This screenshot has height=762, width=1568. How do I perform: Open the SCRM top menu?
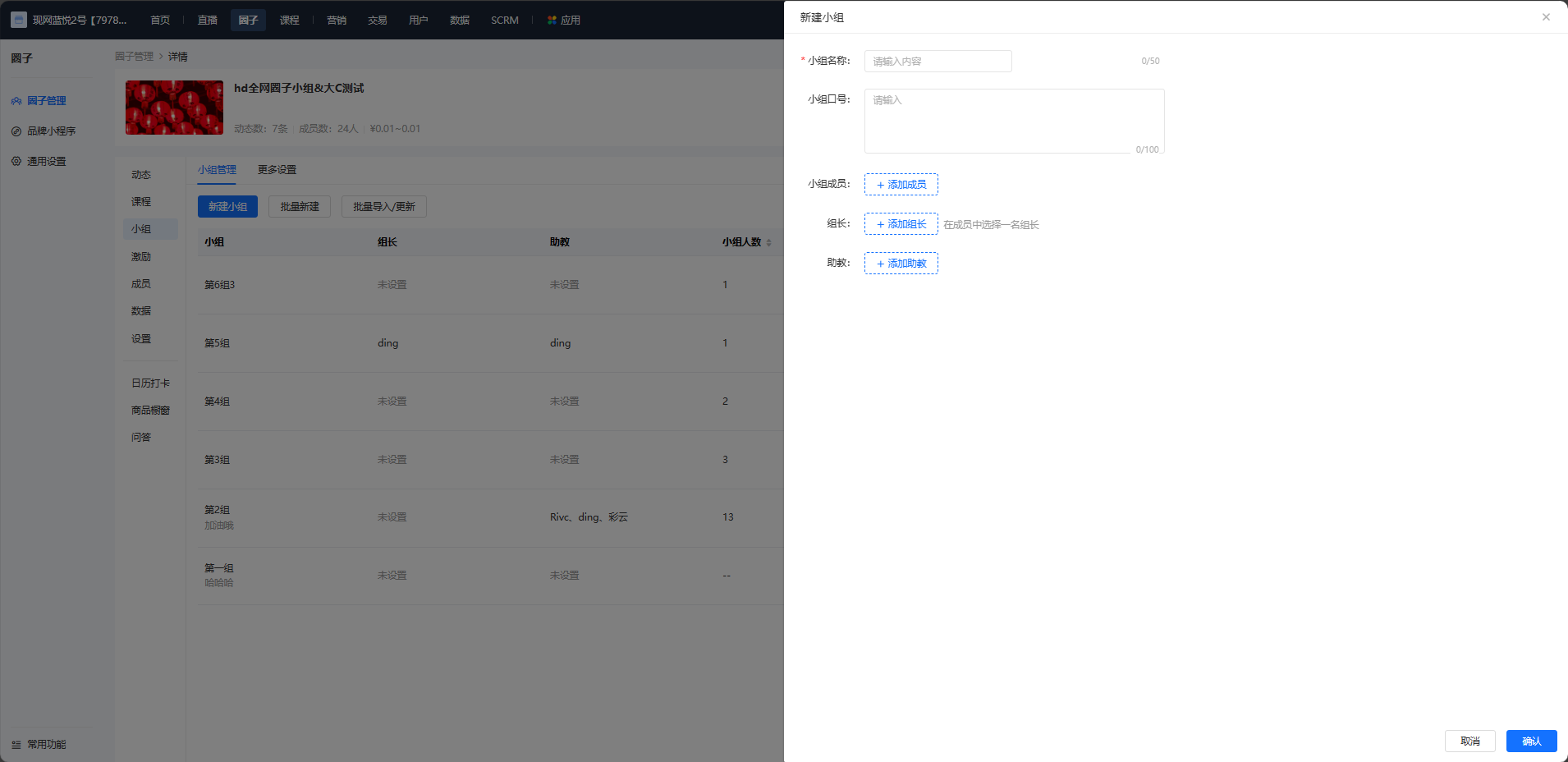[505, 20]
